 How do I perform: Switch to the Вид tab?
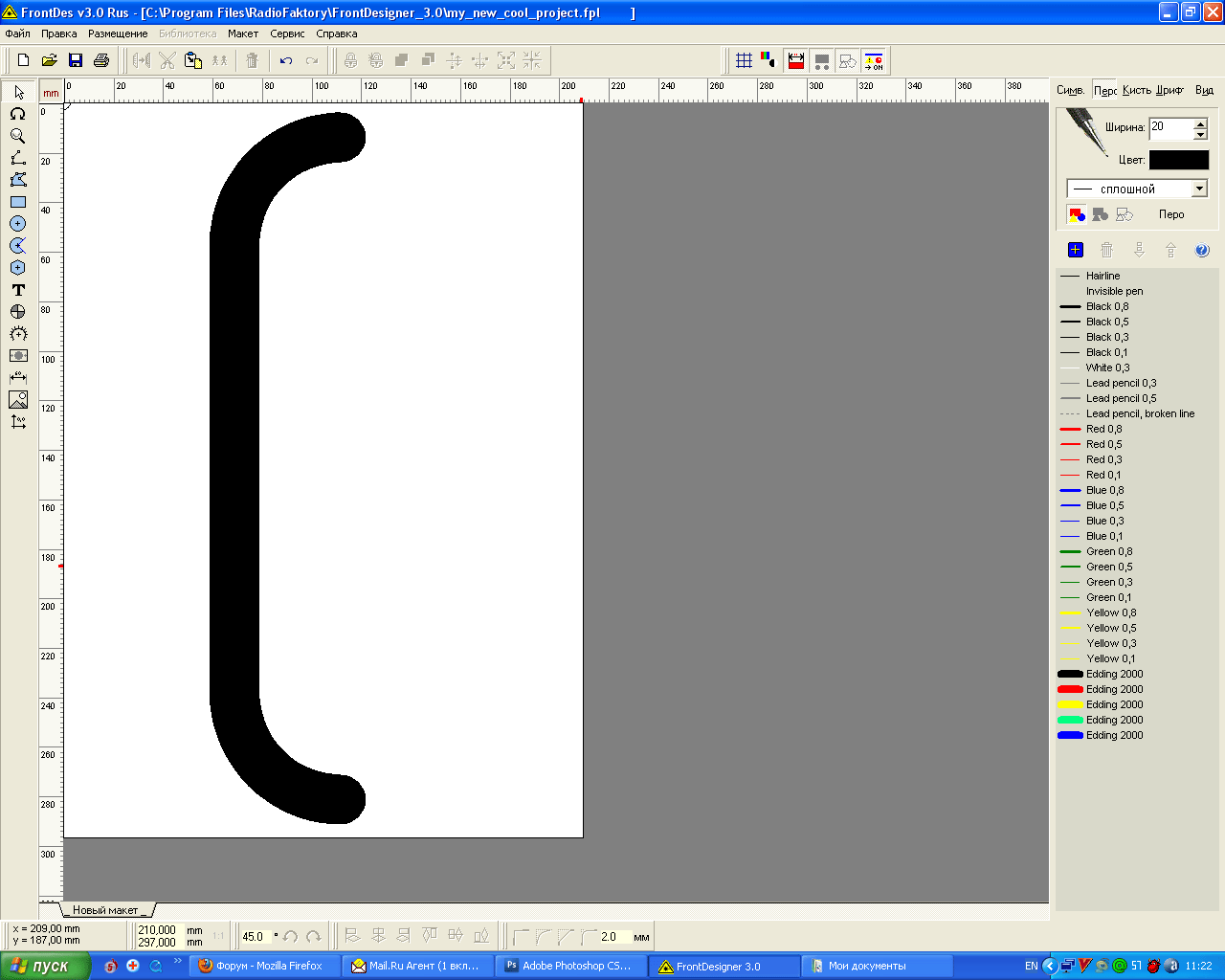click(1204, 90)
